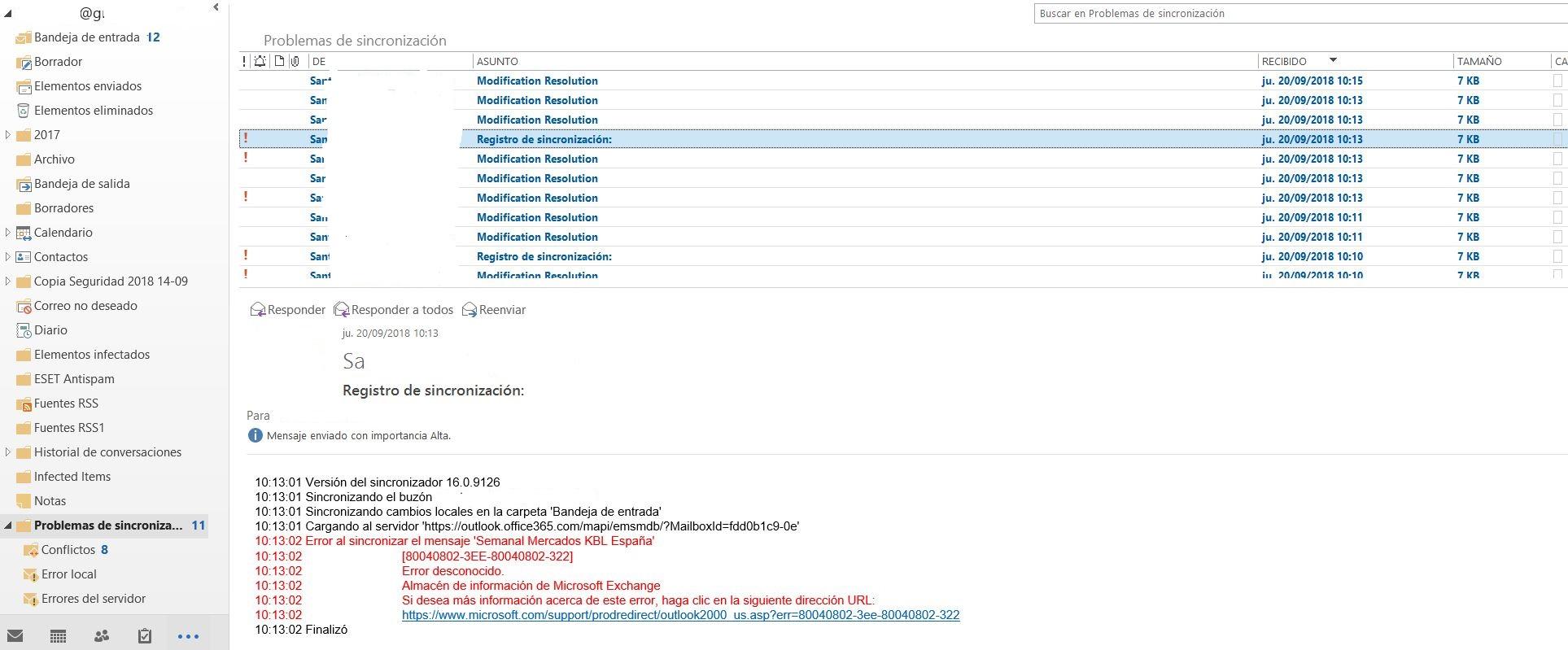Image resolution: width=1568 pixels, height=650 pixels.
Task: Collapse the folder pane with the arrow
Action: pos(216,7)
